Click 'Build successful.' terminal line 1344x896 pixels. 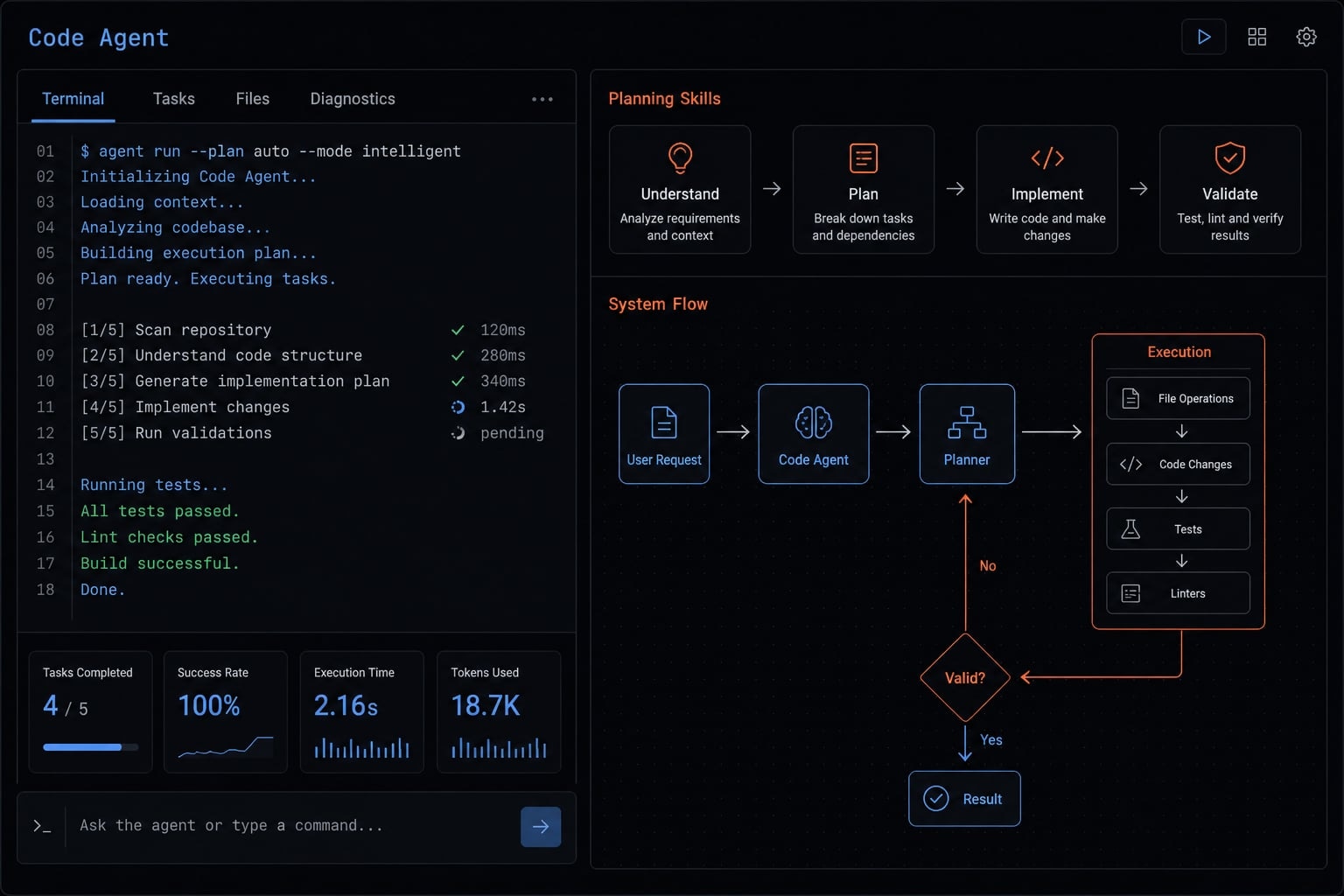159,563
